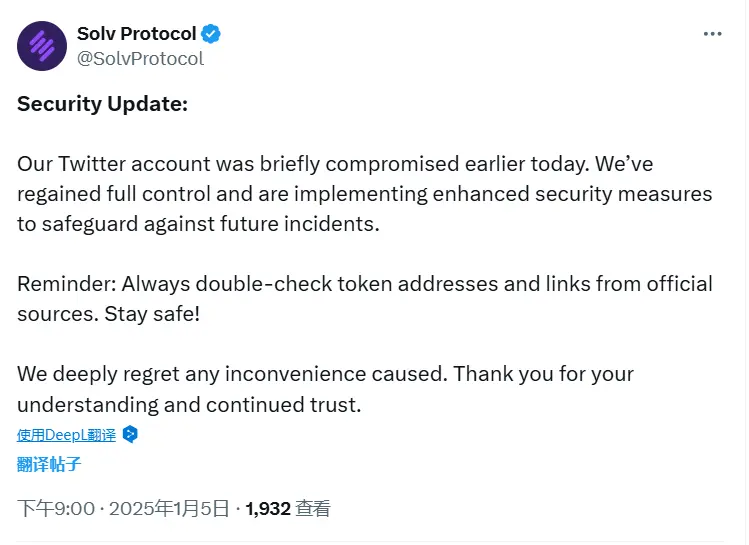749x545 pixels.
Task: Click the "Reminder: Always double-check token addresses" line
Action: (x=258, y=284)
